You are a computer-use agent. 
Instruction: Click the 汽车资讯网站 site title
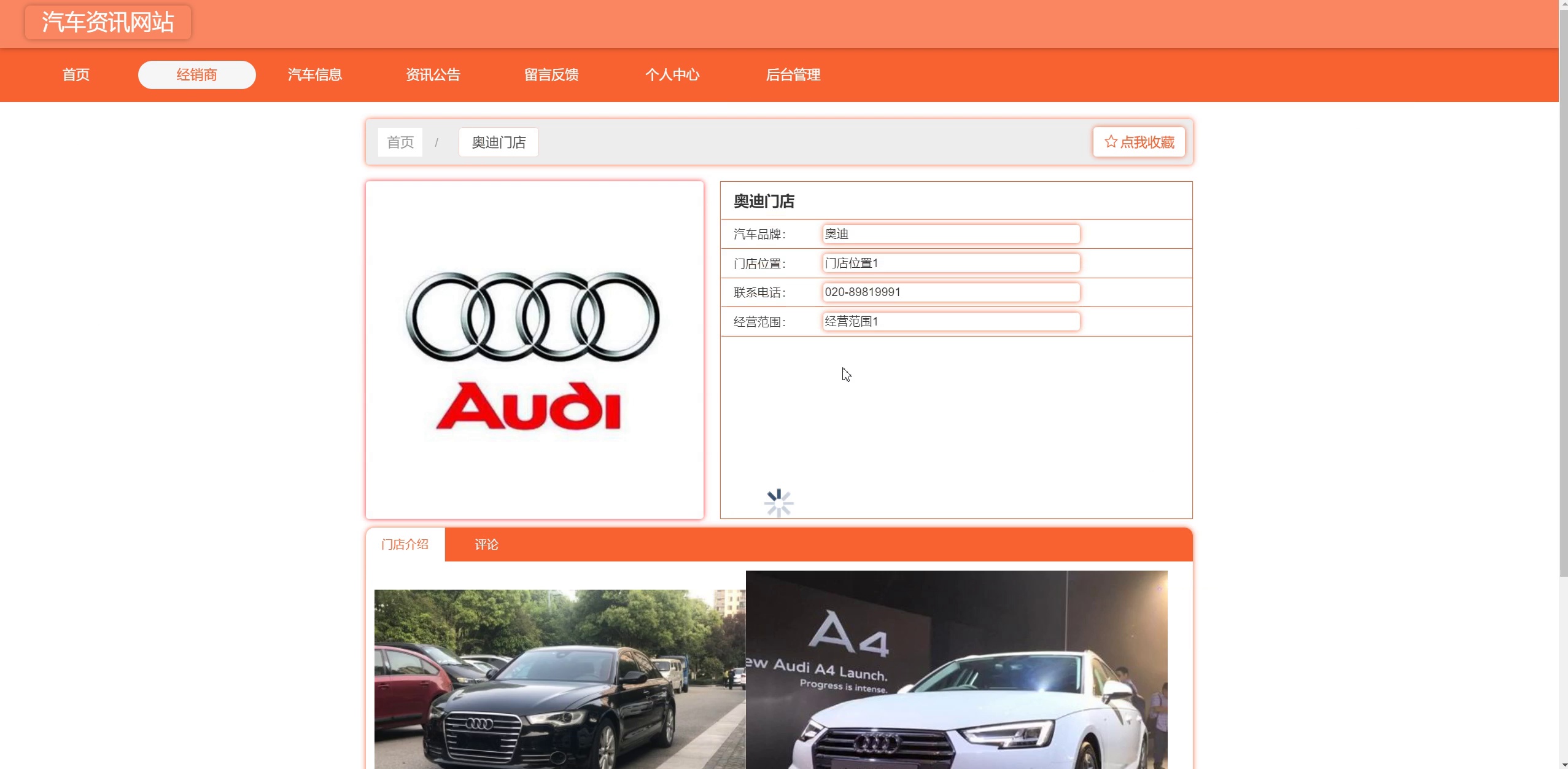coord(108,22)
